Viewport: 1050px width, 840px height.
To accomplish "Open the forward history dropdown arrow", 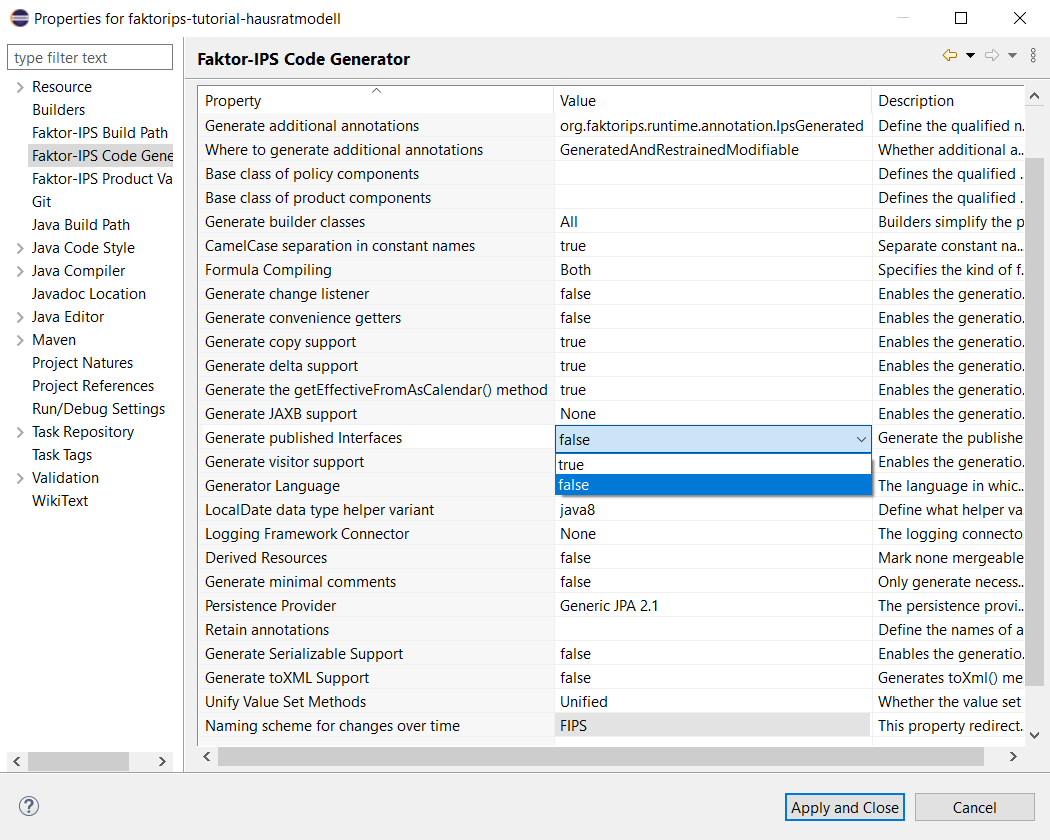I will [x=1012, y=56].
